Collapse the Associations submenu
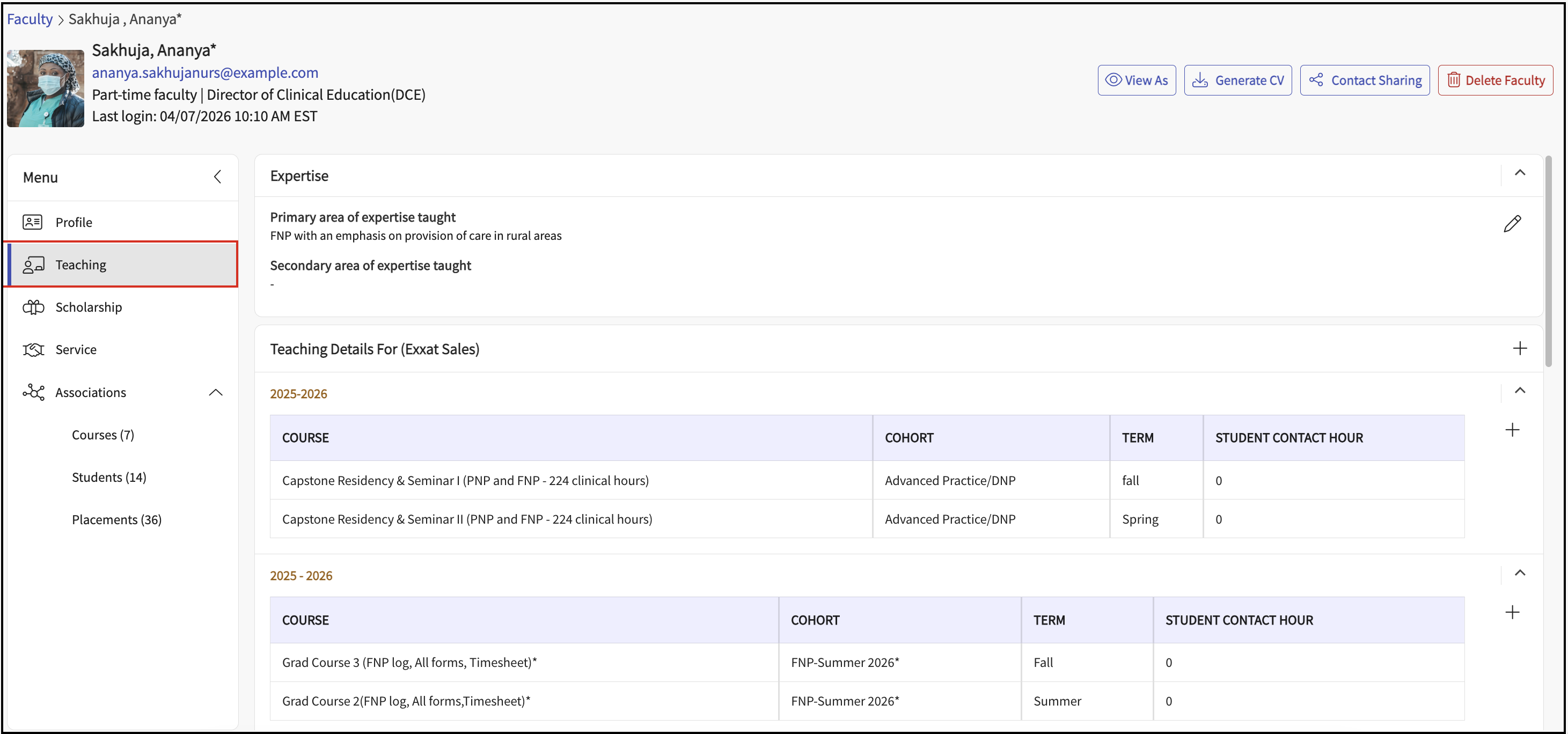1568x734 pixels. pyautogui.click(x=216, y=393)
